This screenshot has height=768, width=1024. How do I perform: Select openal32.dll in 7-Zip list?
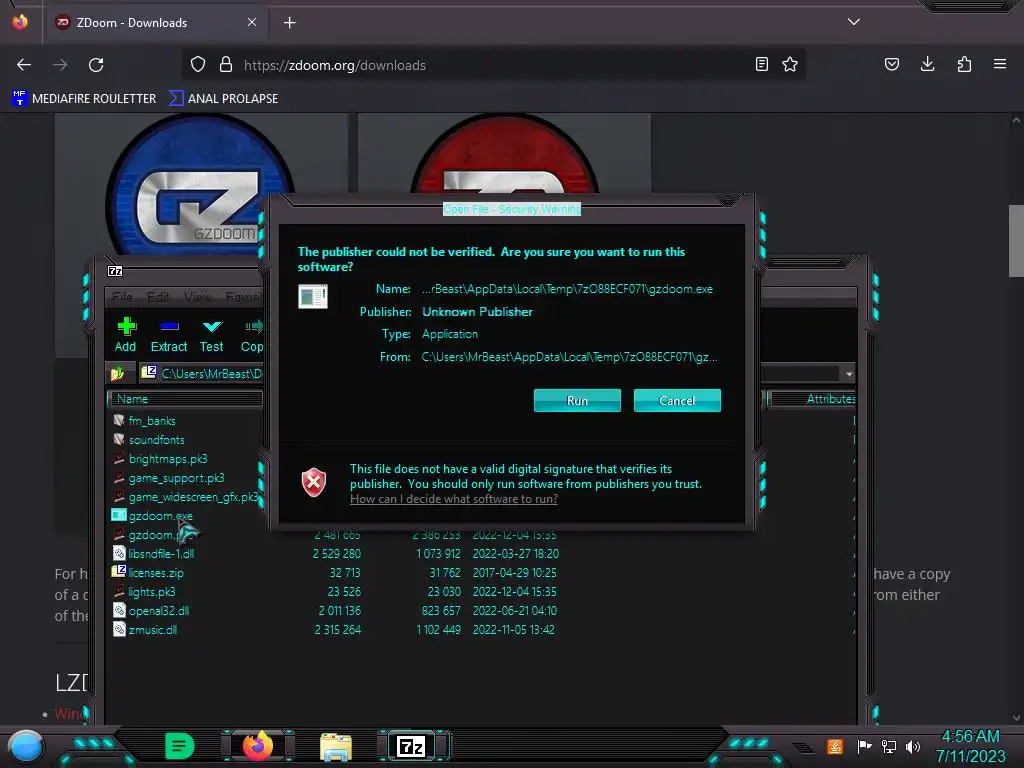click(159, 611)
